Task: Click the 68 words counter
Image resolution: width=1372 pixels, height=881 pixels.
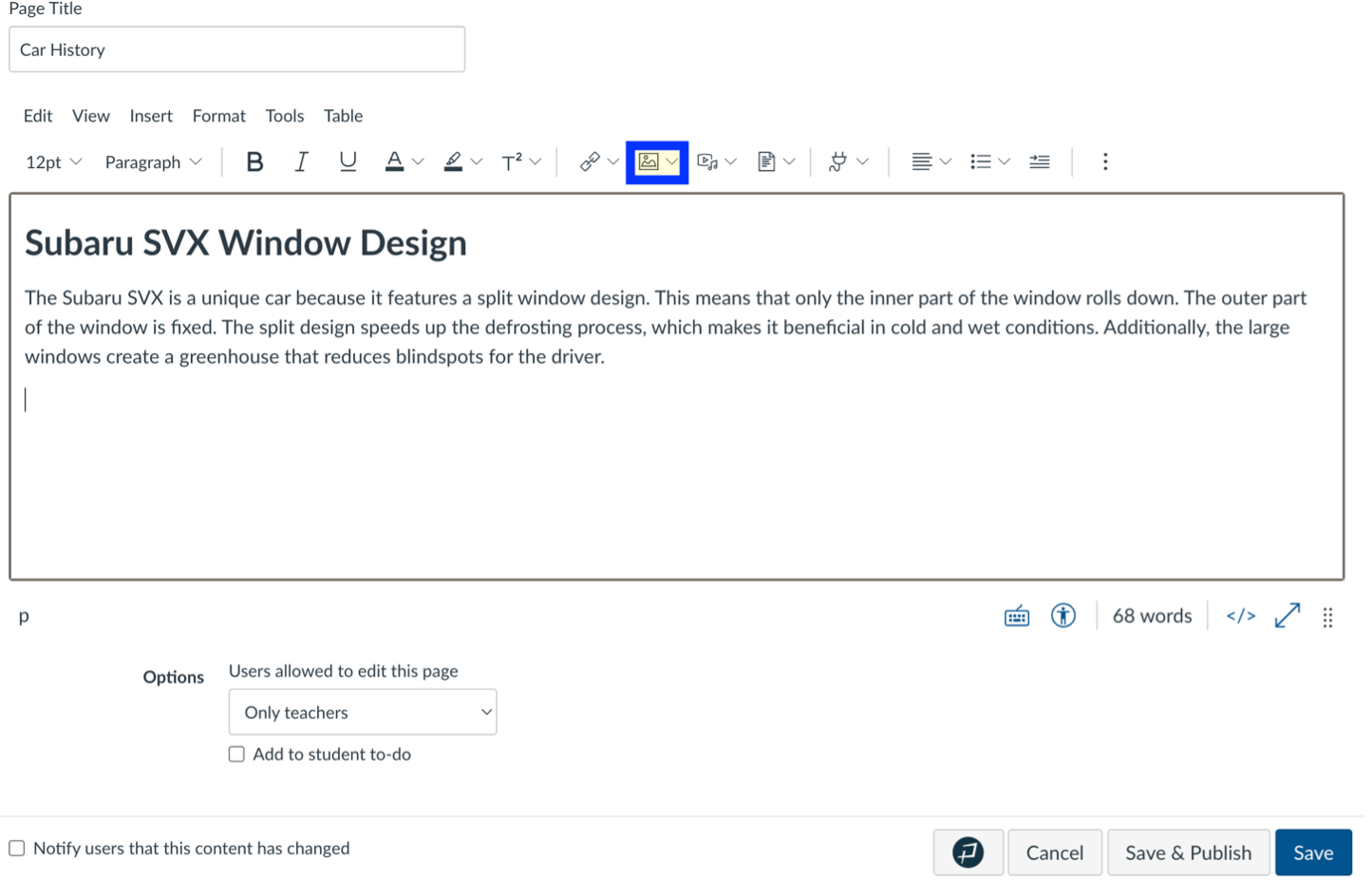Action: pos(1152,616)
